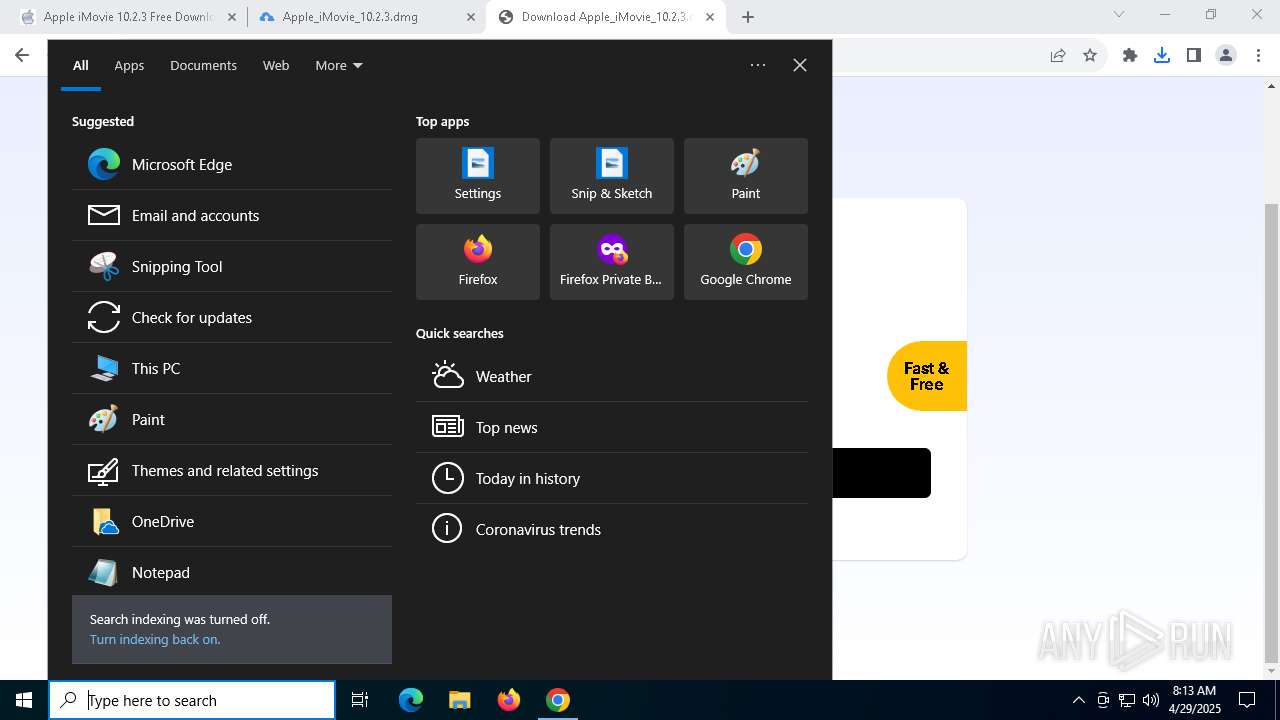Open Settings tile in Top apps
This screenshot has width=1280, height=720.
coord(478,176)
